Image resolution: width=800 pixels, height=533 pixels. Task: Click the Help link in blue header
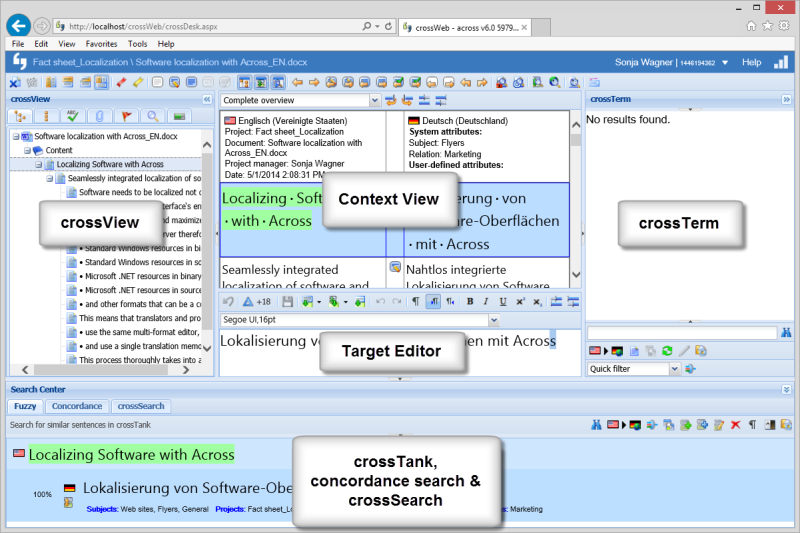point(752,62)
